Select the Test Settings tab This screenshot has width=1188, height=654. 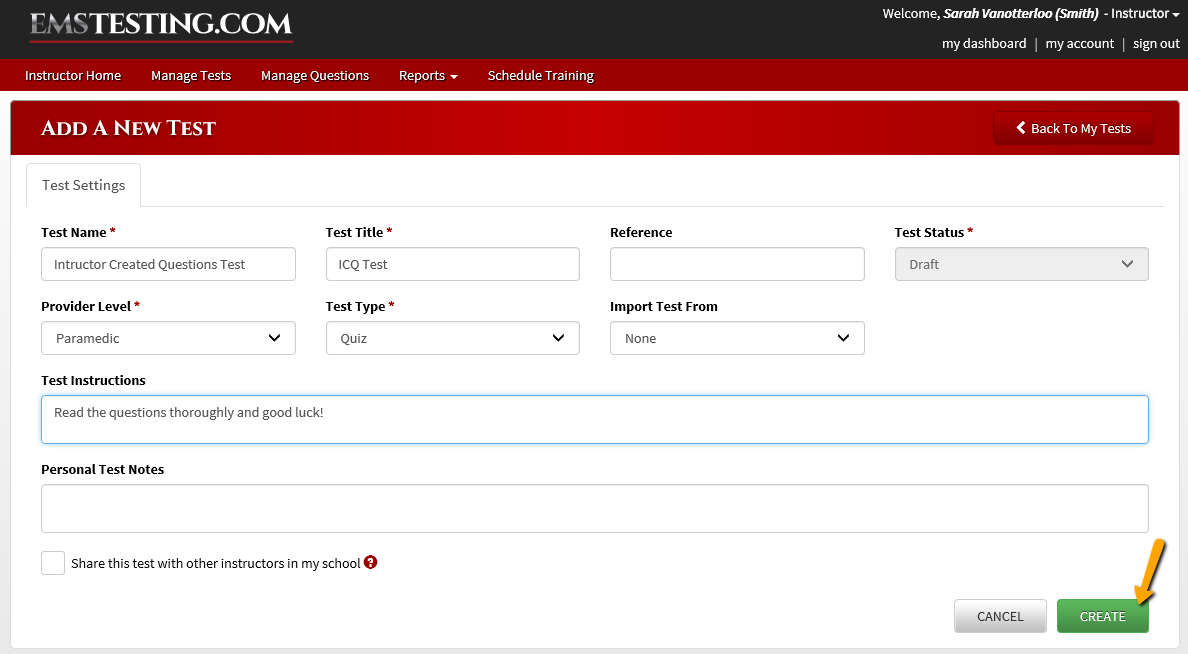83,185
